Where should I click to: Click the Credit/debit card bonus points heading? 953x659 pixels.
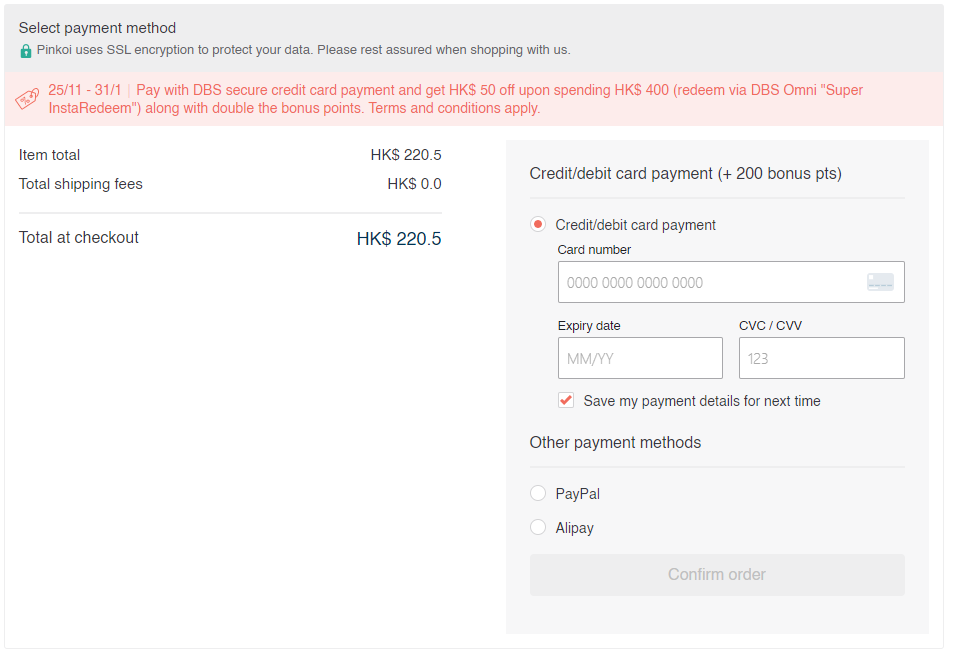pos(685,174)
